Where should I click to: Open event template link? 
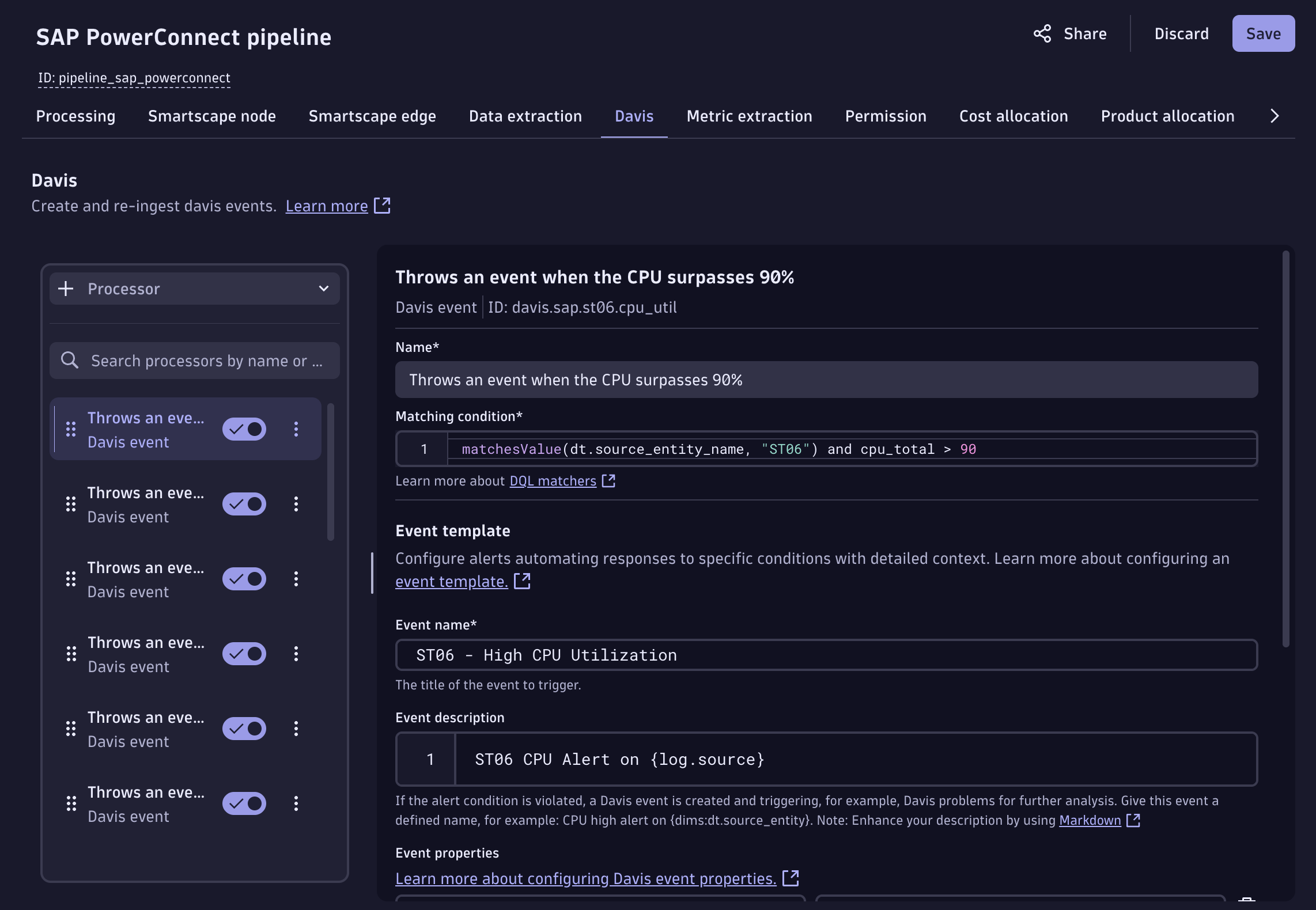[x=451, y=582]
